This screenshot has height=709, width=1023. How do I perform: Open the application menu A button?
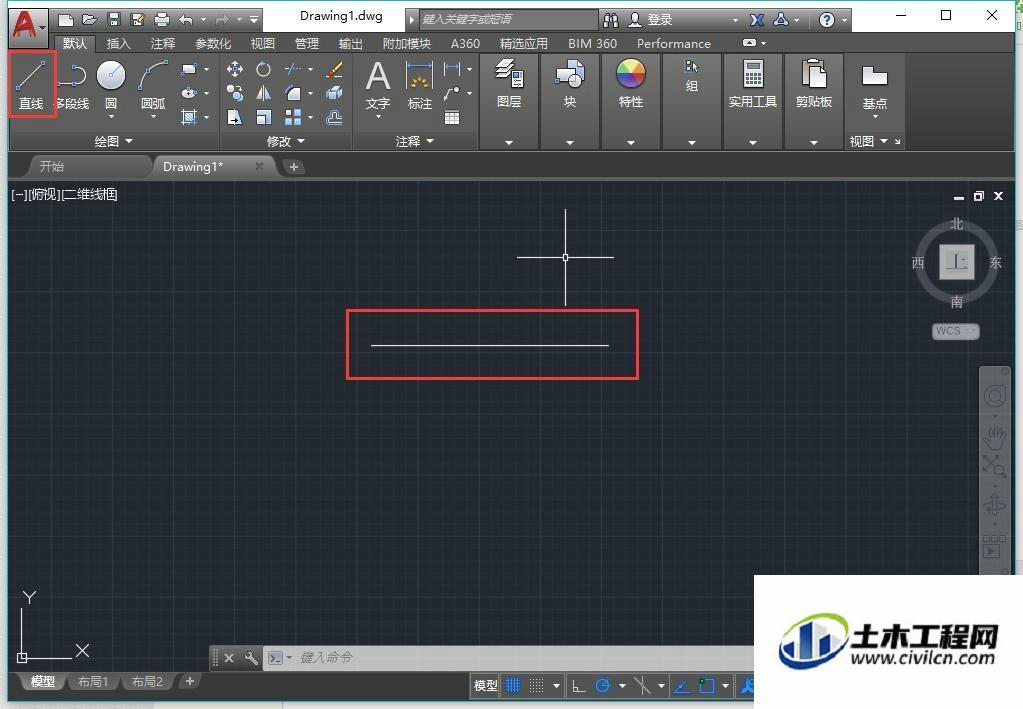pyautogui.click(x=27, y=28)
